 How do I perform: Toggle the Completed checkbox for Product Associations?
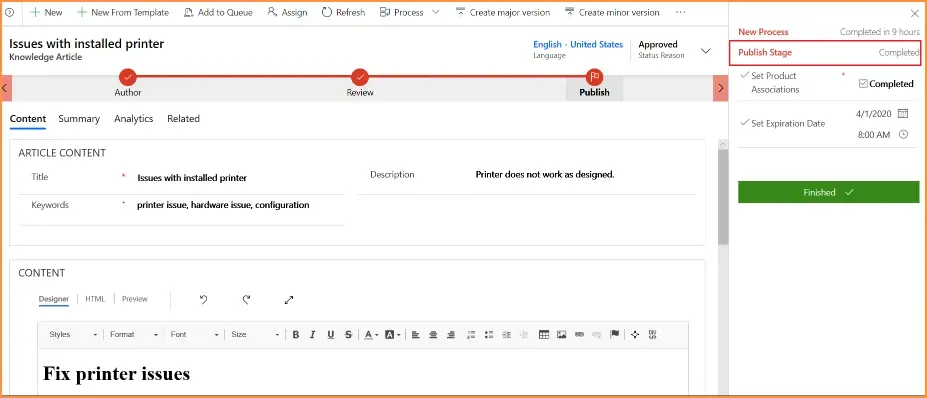click(863, 84)
